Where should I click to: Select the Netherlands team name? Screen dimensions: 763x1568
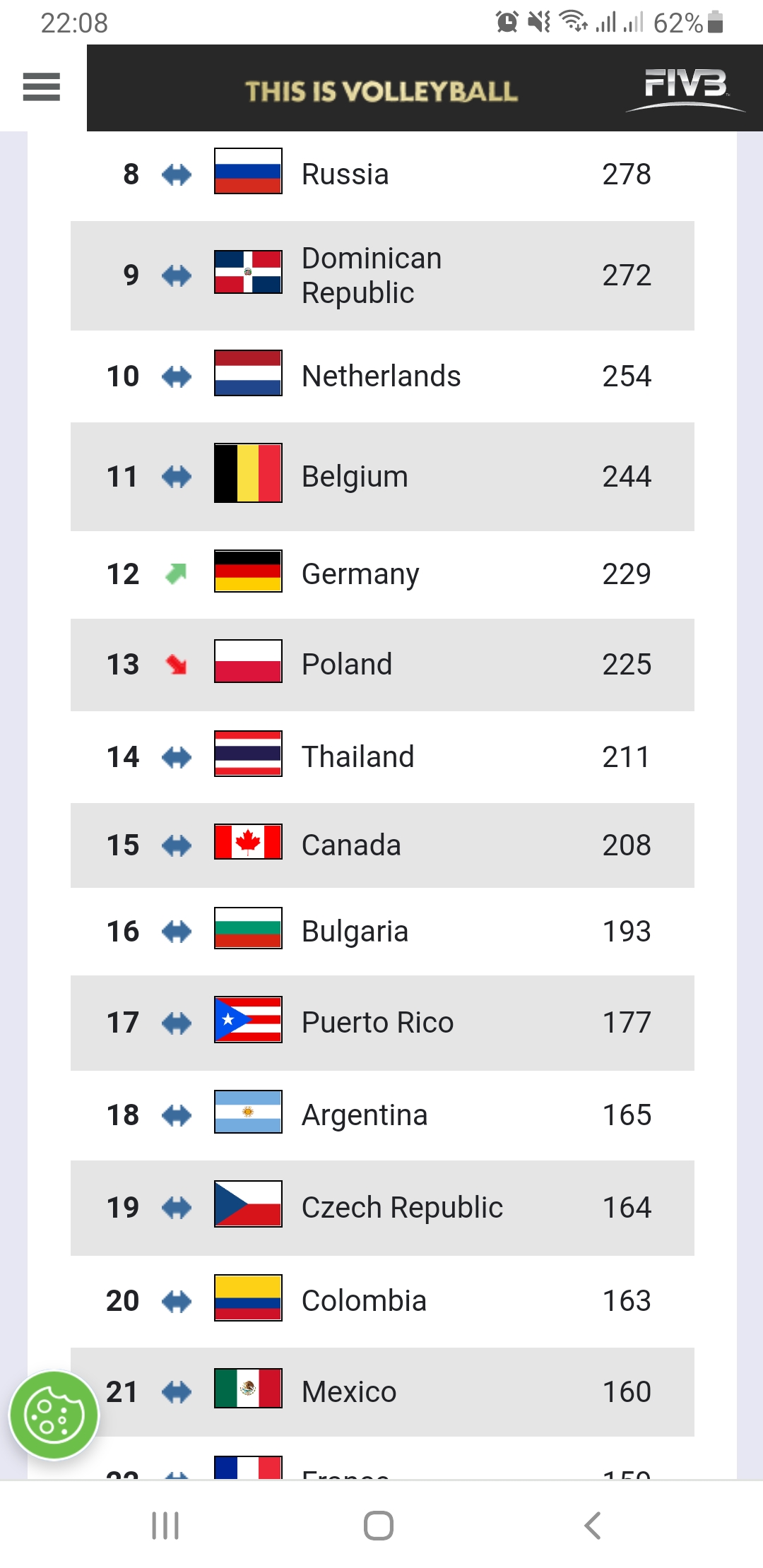pyautogui.click(x=381, y=376)
